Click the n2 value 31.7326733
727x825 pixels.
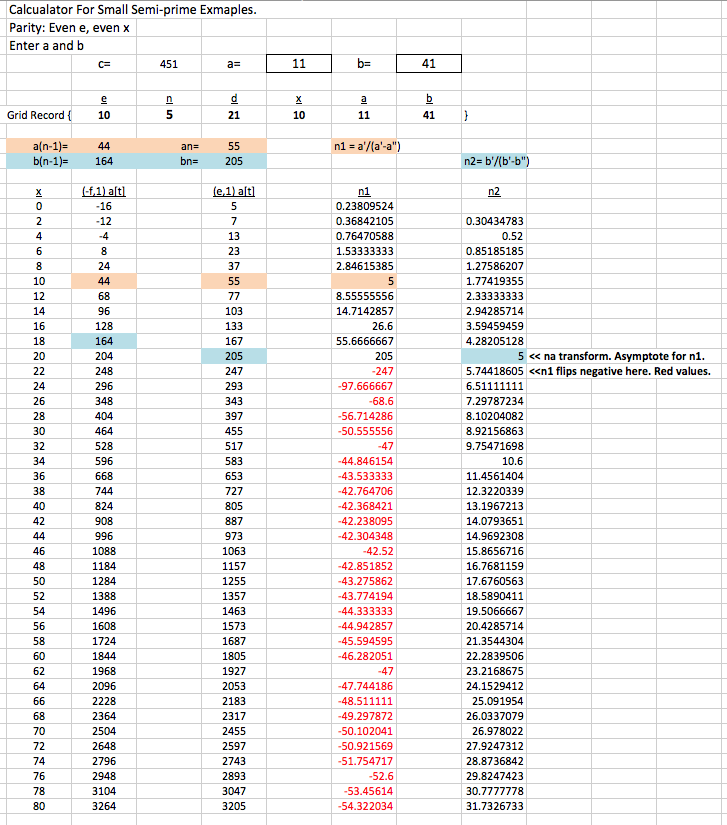tap(494, 806)
